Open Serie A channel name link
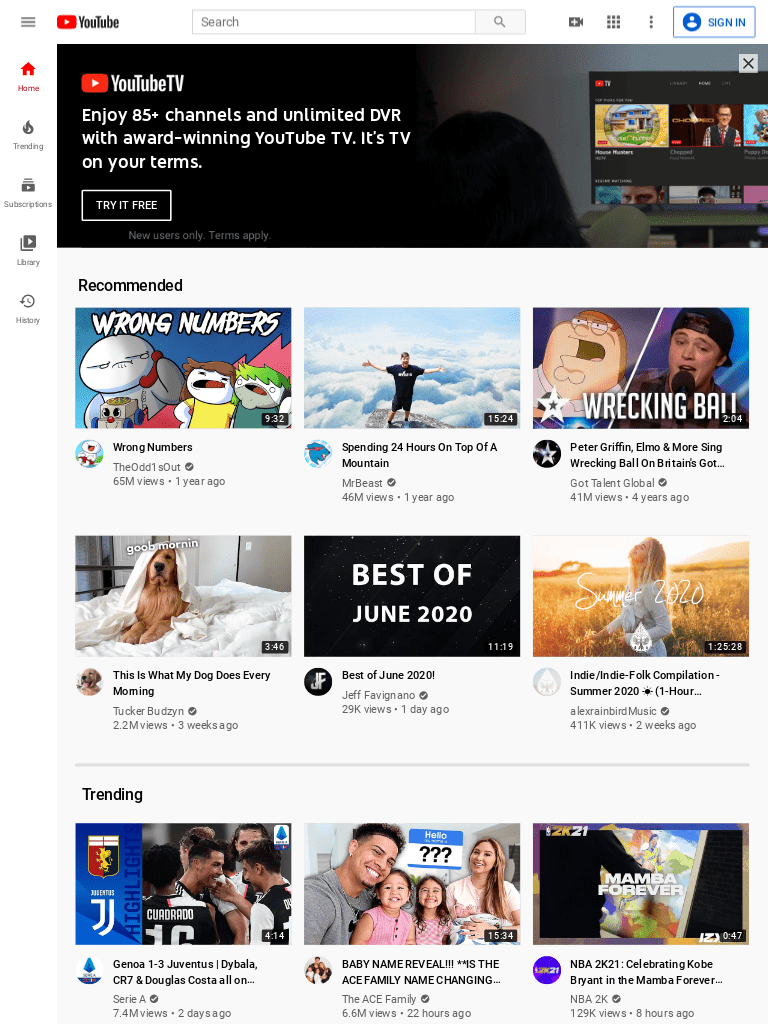Image resolution: width=768 pixels, height=1024 pixels. pos(129,999)
